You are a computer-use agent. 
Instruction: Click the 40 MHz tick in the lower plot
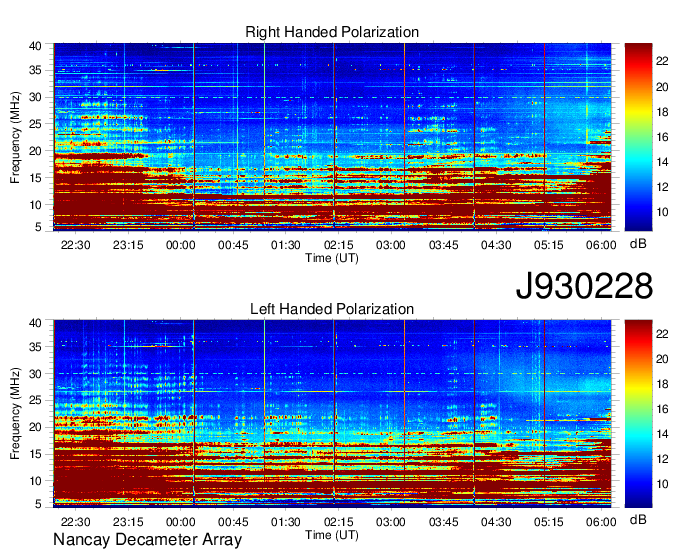pos(35,323)
